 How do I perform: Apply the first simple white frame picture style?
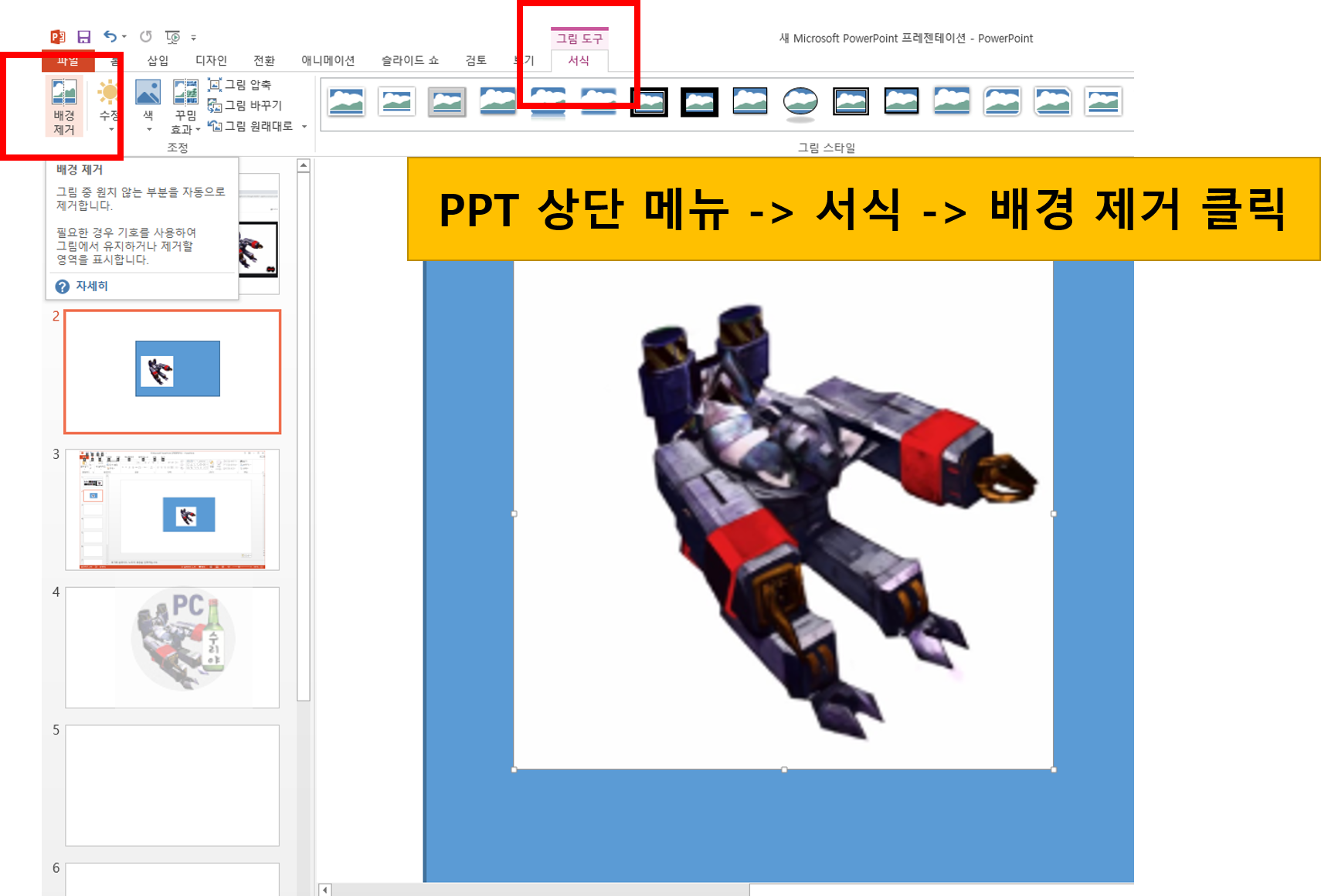pyautogui.click(x=346, y=102)
